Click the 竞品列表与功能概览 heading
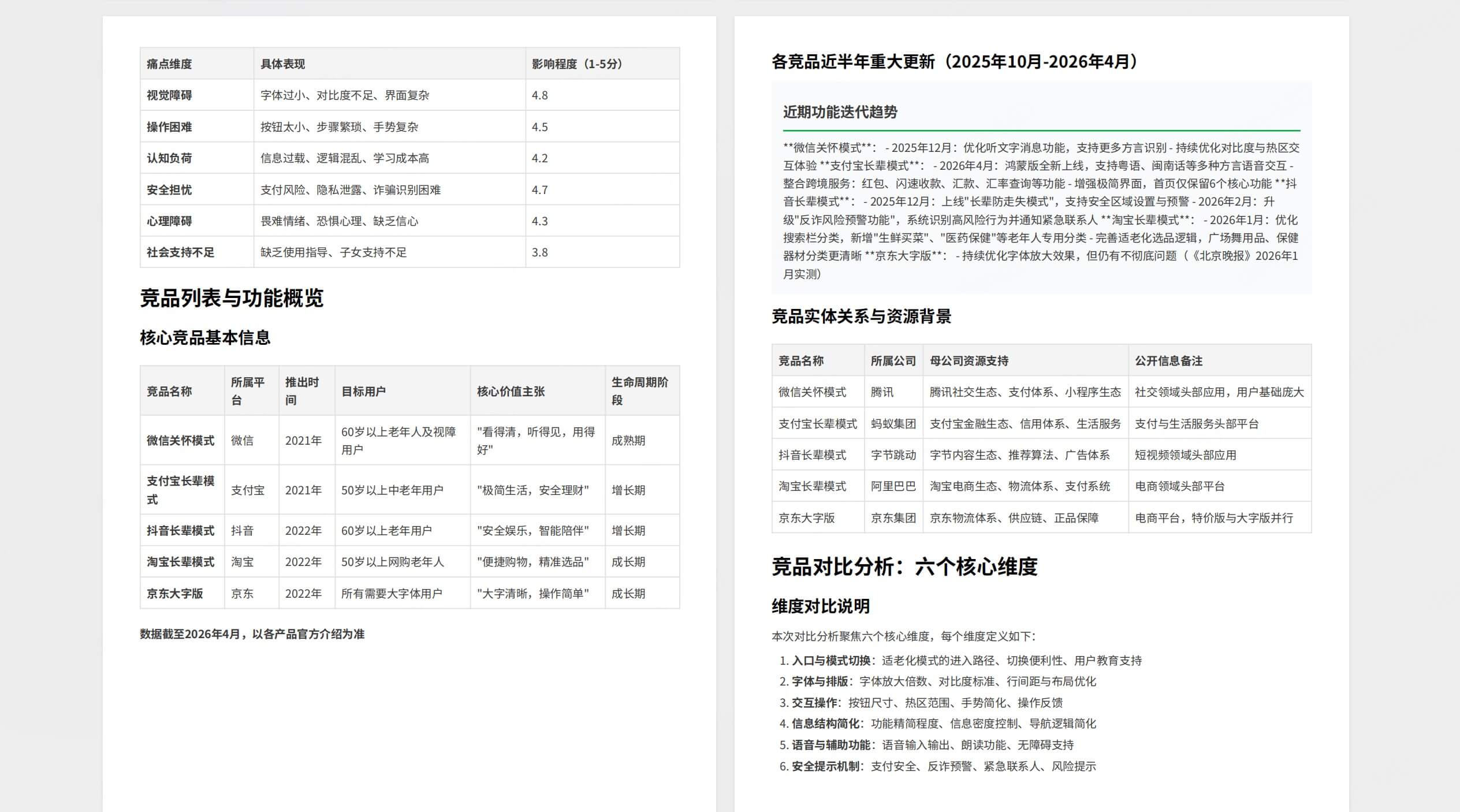This screenshot has width=1460, height=812. point(231,298)
